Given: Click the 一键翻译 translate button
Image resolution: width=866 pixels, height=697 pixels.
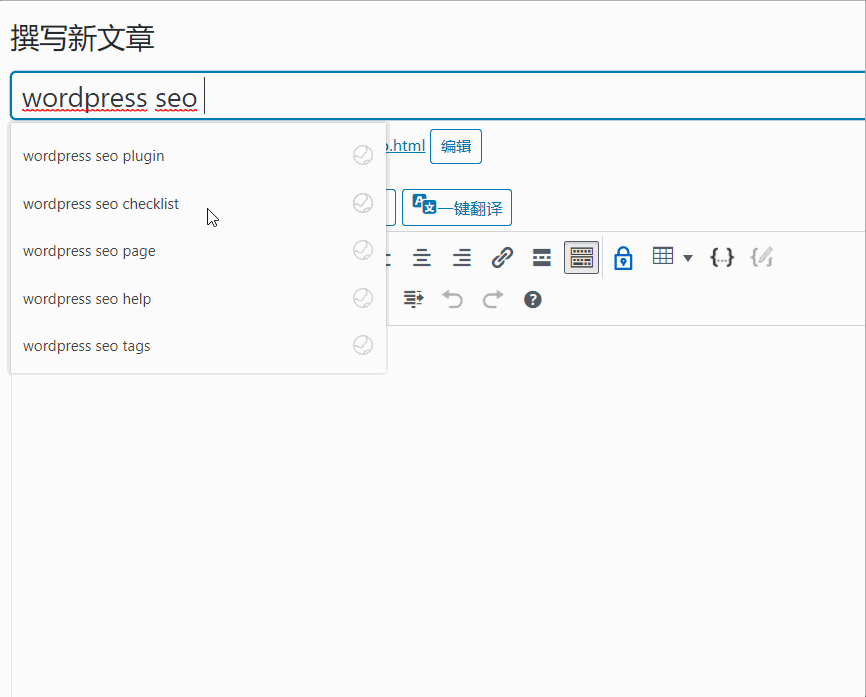Looking at the screenshot, I should [x=457, y=208].
